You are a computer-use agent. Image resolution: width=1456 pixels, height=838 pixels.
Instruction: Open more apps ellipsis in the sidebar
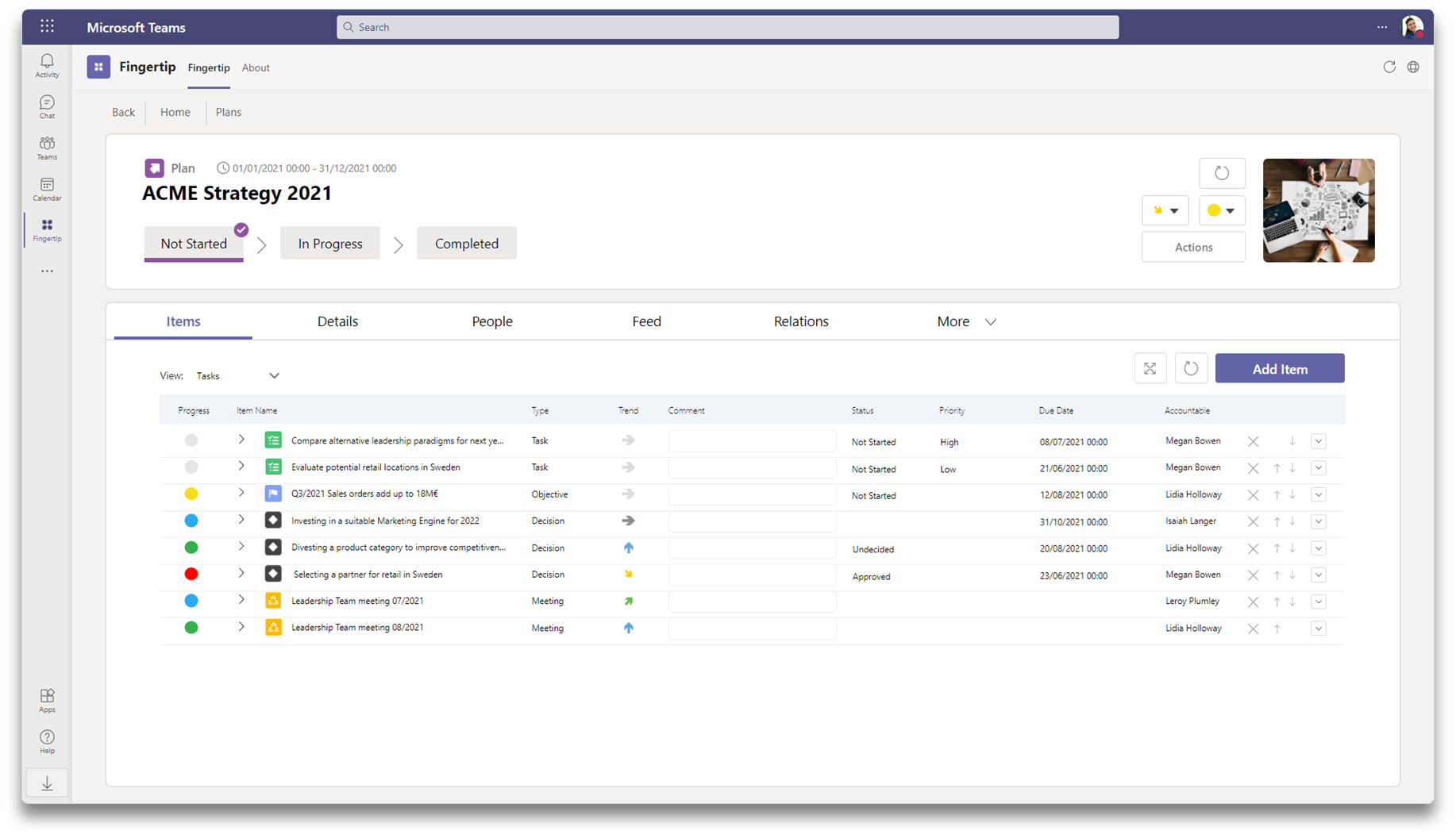pos(47,271)
